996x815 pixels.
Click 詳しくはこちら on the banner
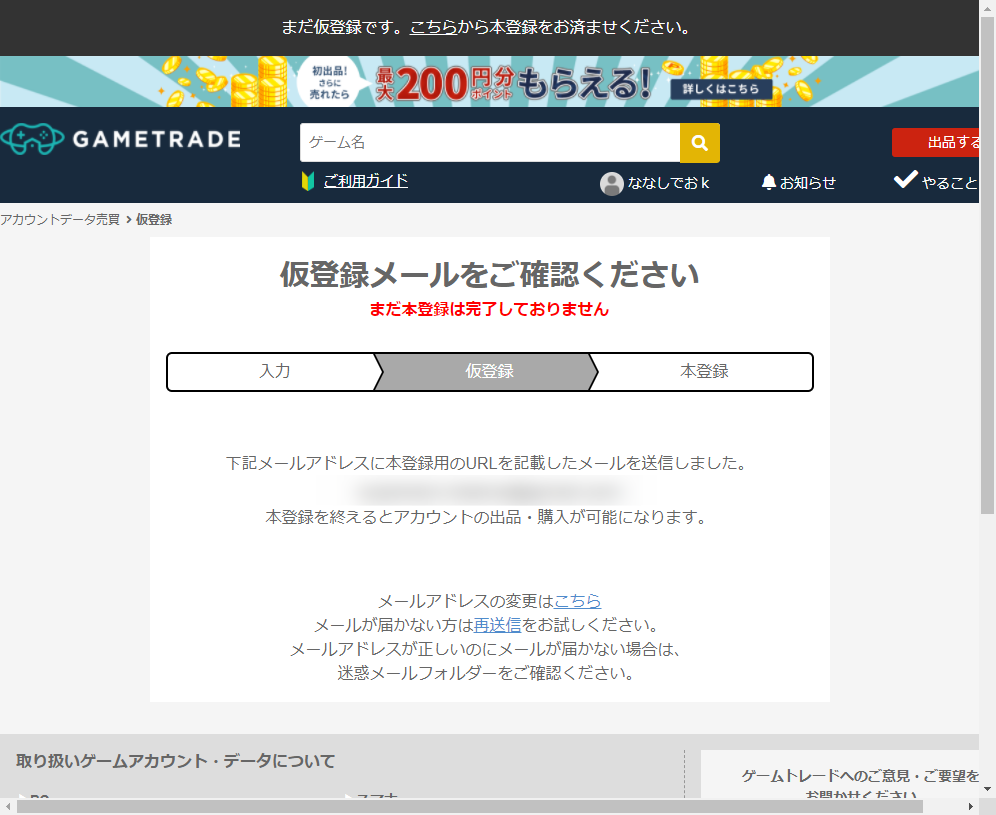721,89
